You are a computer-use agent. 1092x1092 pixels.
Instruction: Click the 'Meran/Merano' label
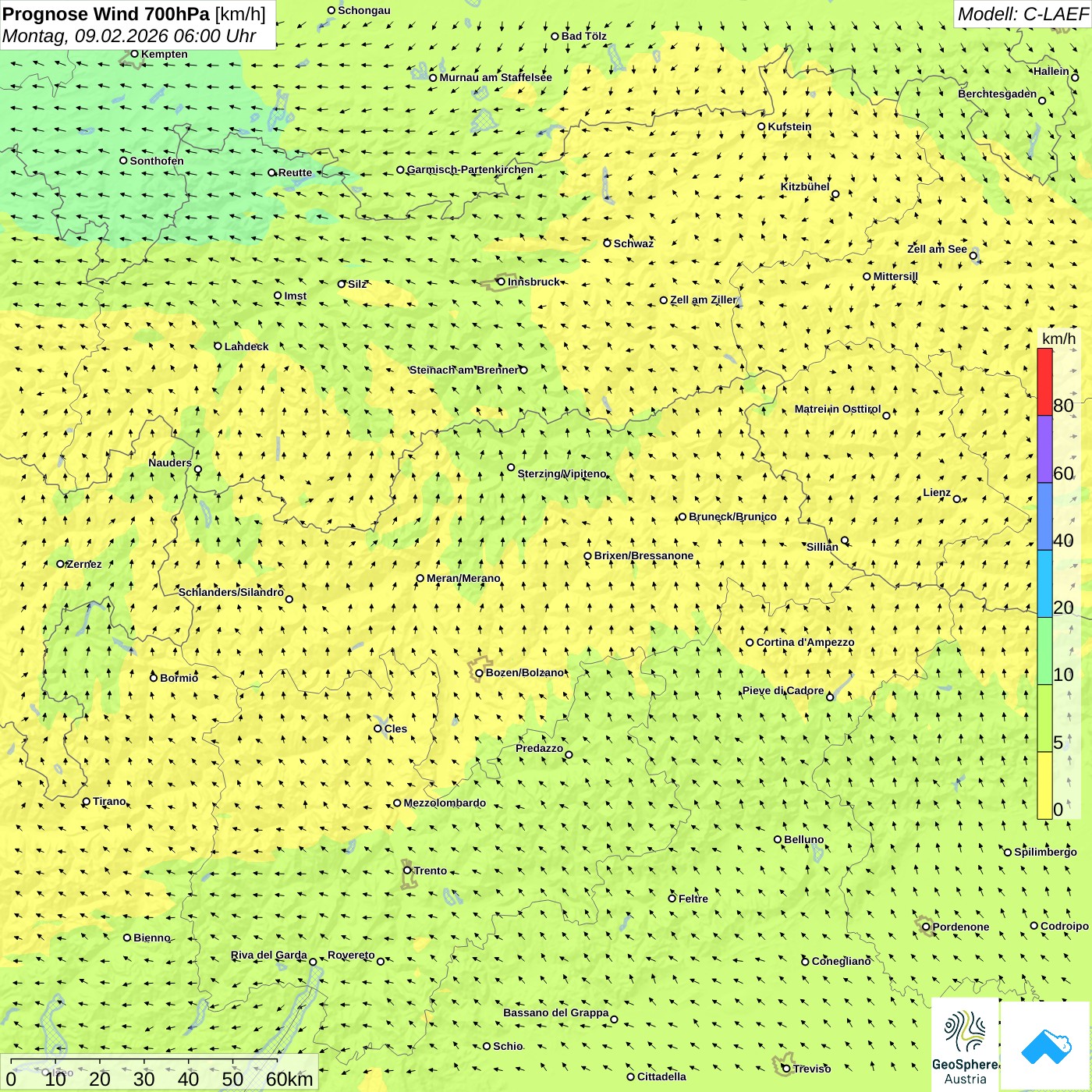pyautogui.click(x=463, y=578)
